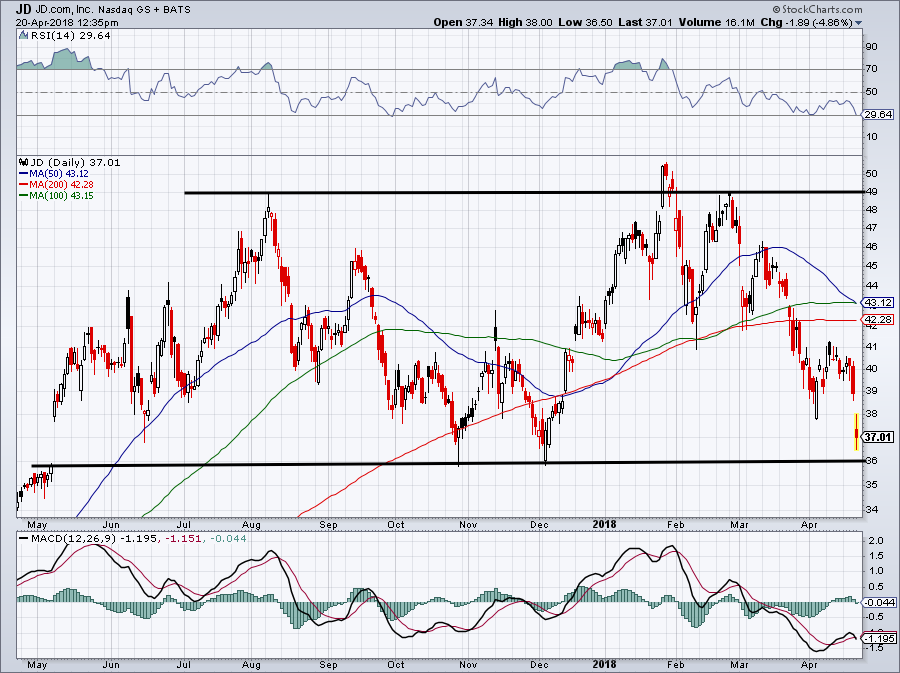Click the 37.01 last price tag on right axis

pyautogui.click(x=879, y=437)
